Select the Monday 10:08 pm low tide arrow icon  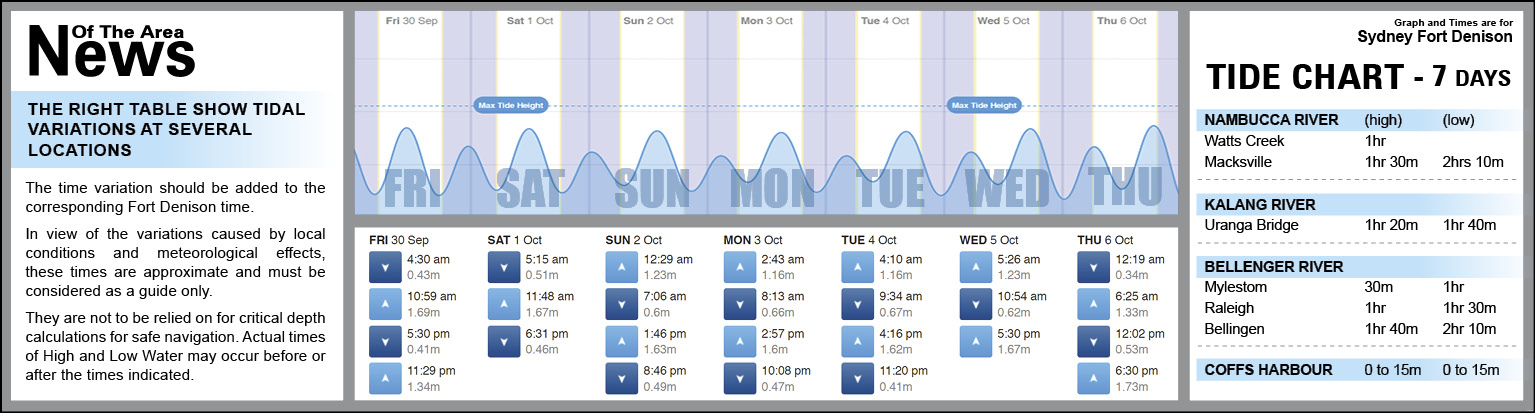point(738,378)
